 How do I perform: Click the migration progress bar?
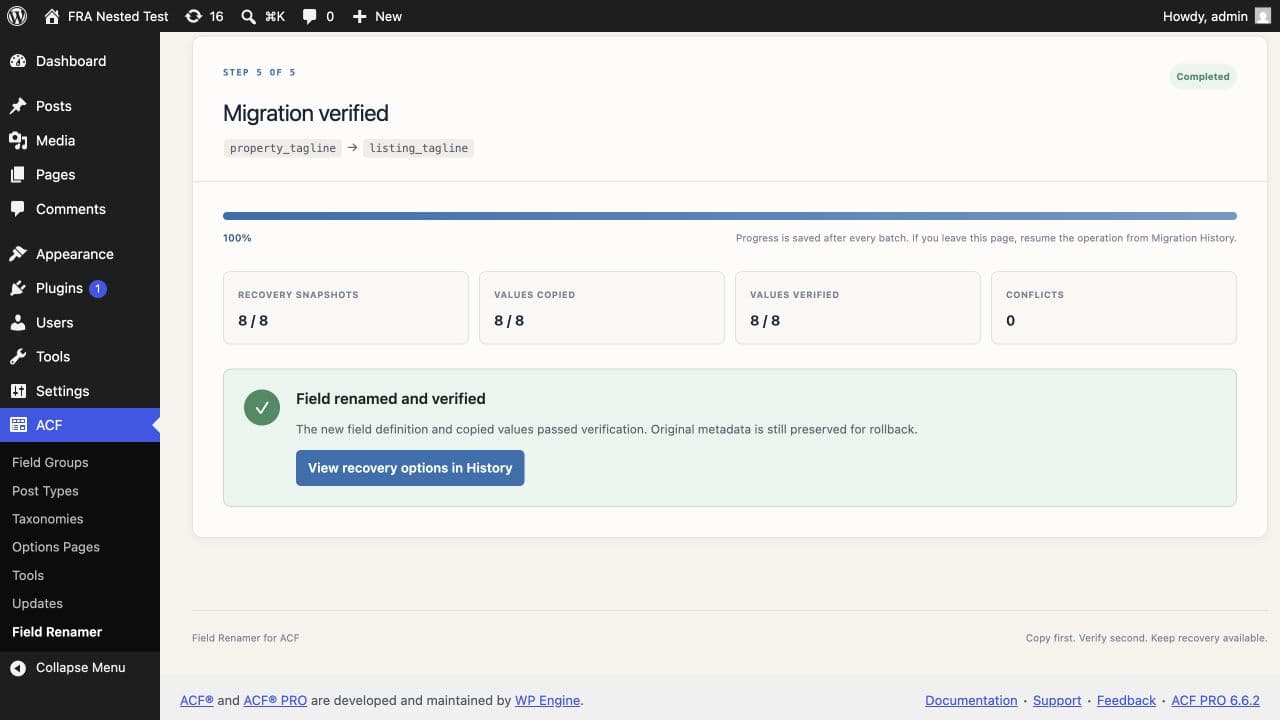[730, 216]
